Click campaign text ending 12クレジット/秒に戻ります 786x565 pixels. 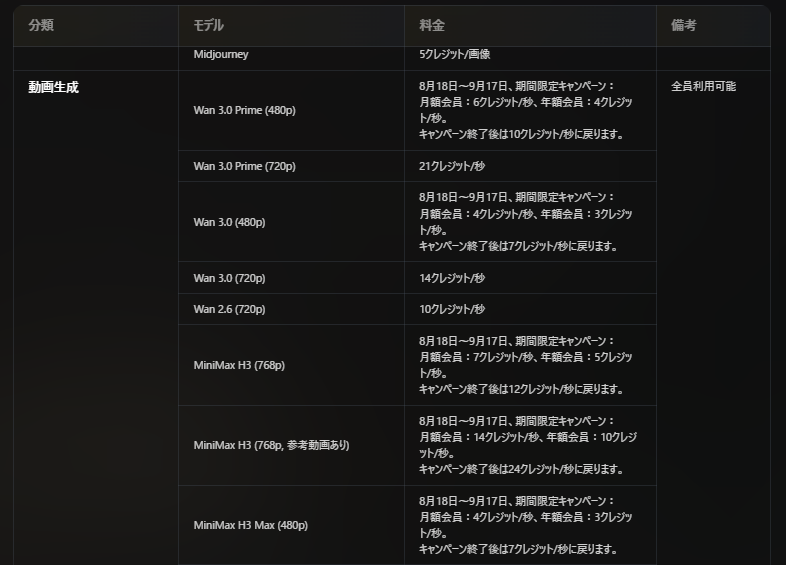coord(521,390)
